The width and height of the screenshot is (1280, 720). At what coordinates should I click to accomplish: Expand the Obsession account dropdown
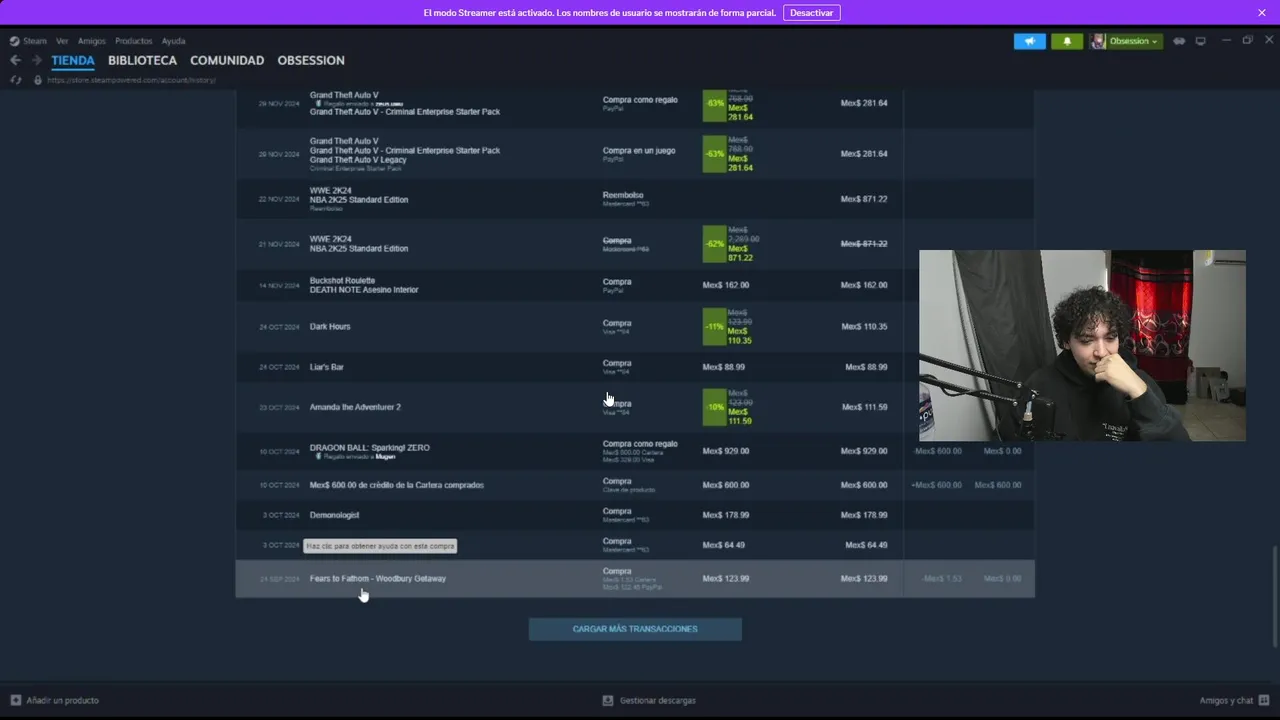1133,41
